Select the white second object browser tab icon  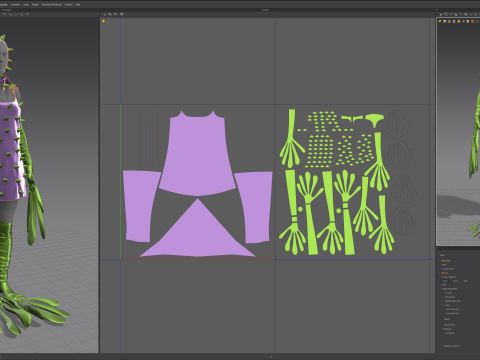click(x=445, y=21)
